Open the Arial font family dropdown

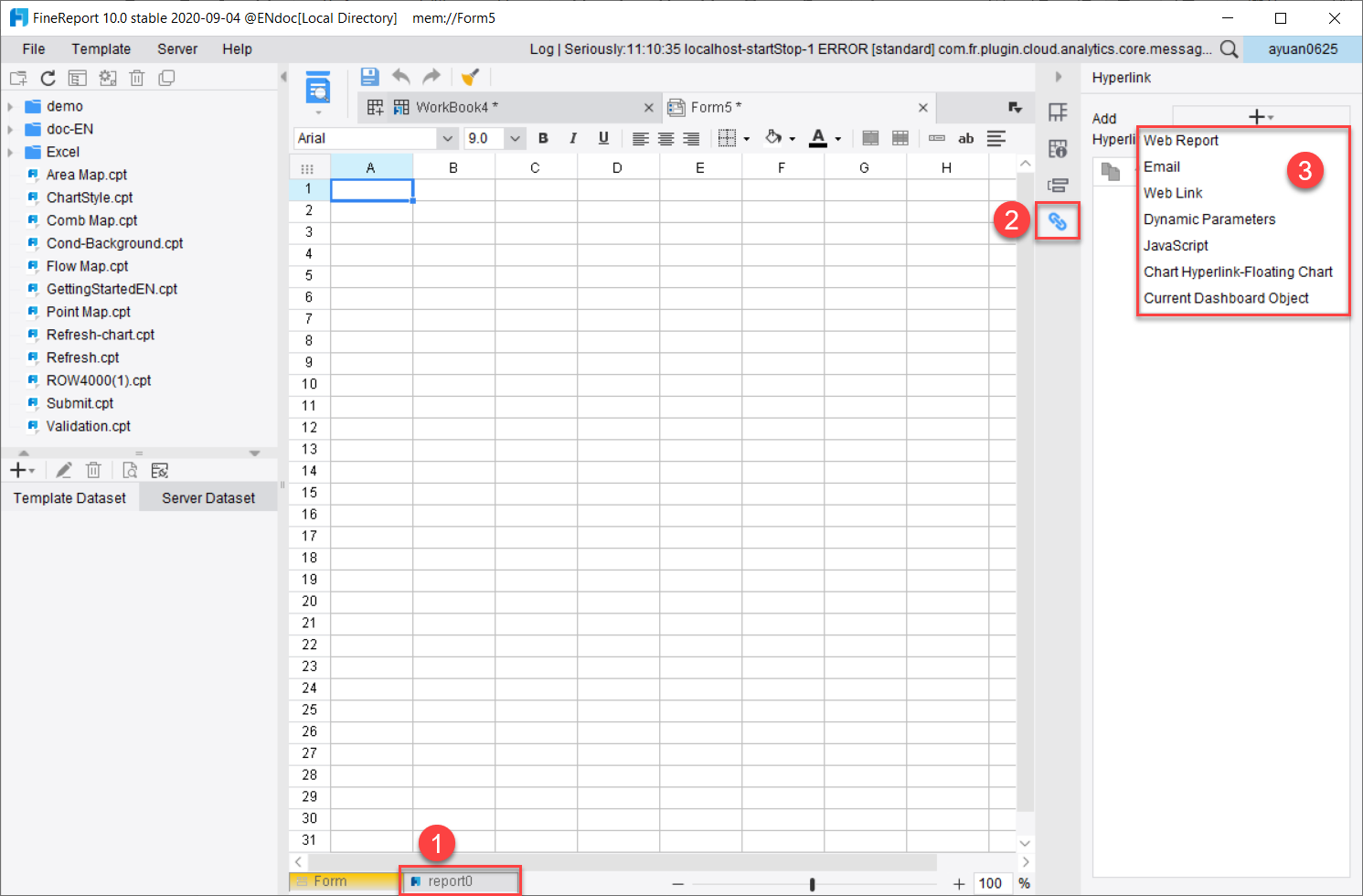coord(446,137)
